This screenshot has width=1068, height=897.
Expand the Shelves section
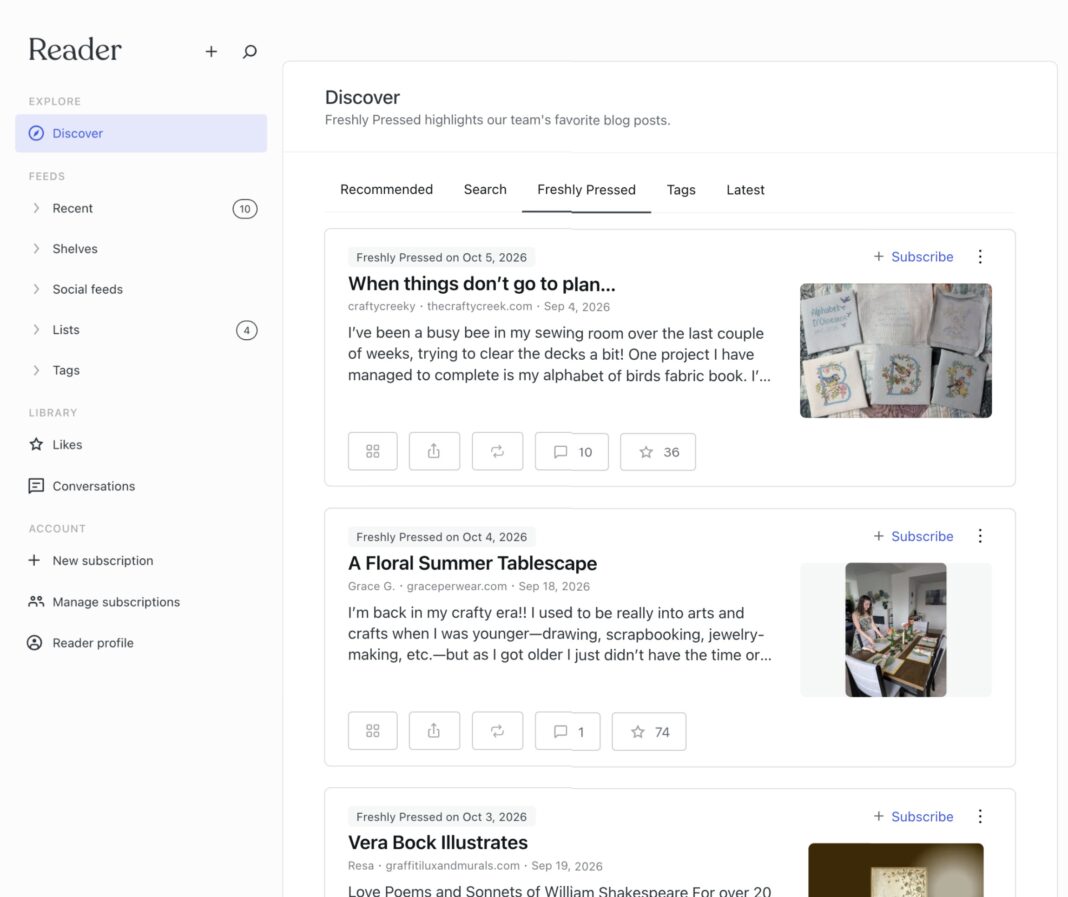point(141,249)
